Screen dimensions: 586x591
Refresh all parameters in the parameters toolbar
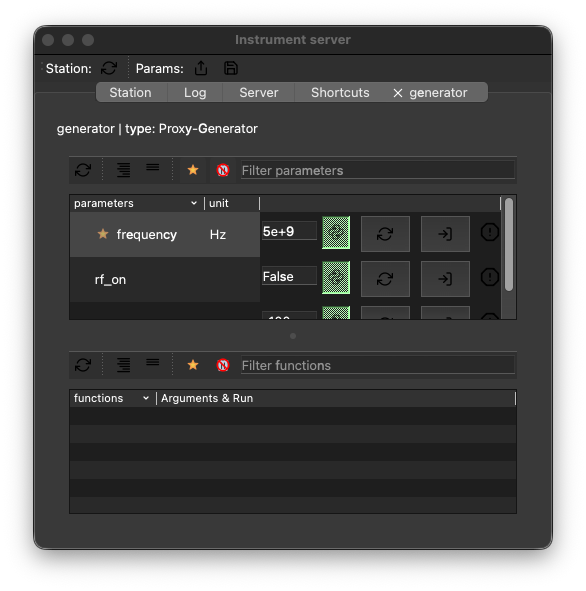pos(83,170)
